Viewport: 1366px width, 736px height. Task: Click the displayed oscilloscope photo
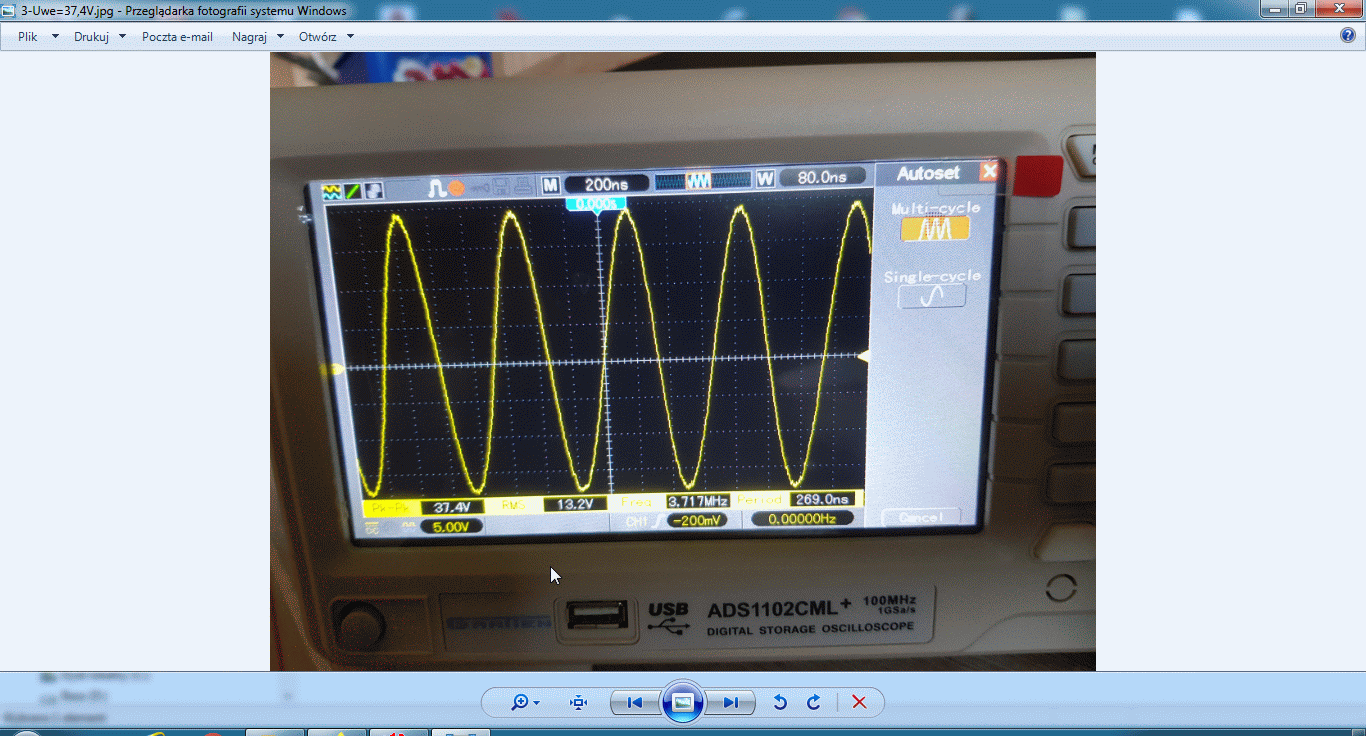(x=682, y=360)
